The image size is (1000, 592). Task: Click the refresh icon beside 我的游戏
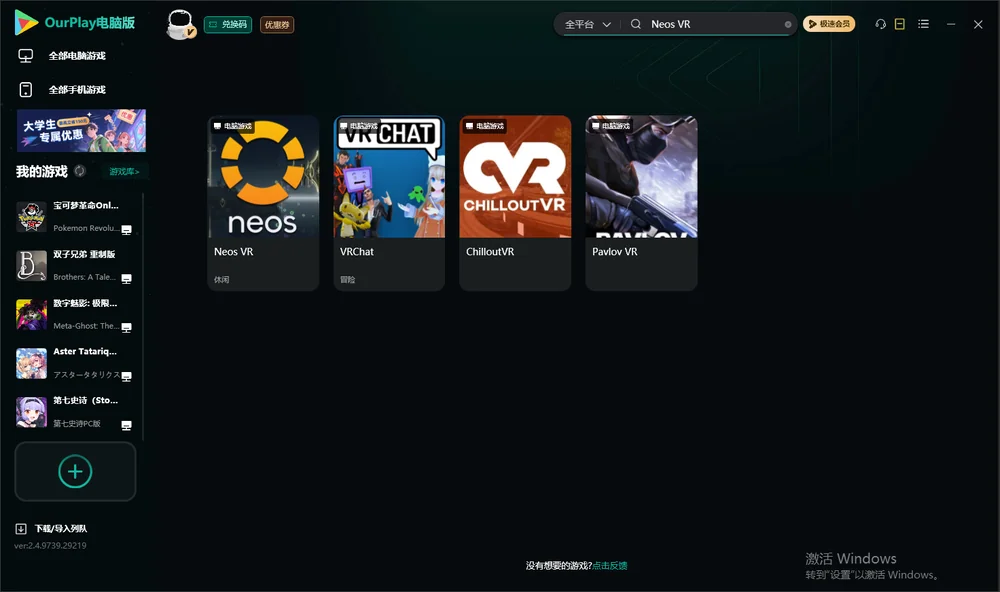80,171
